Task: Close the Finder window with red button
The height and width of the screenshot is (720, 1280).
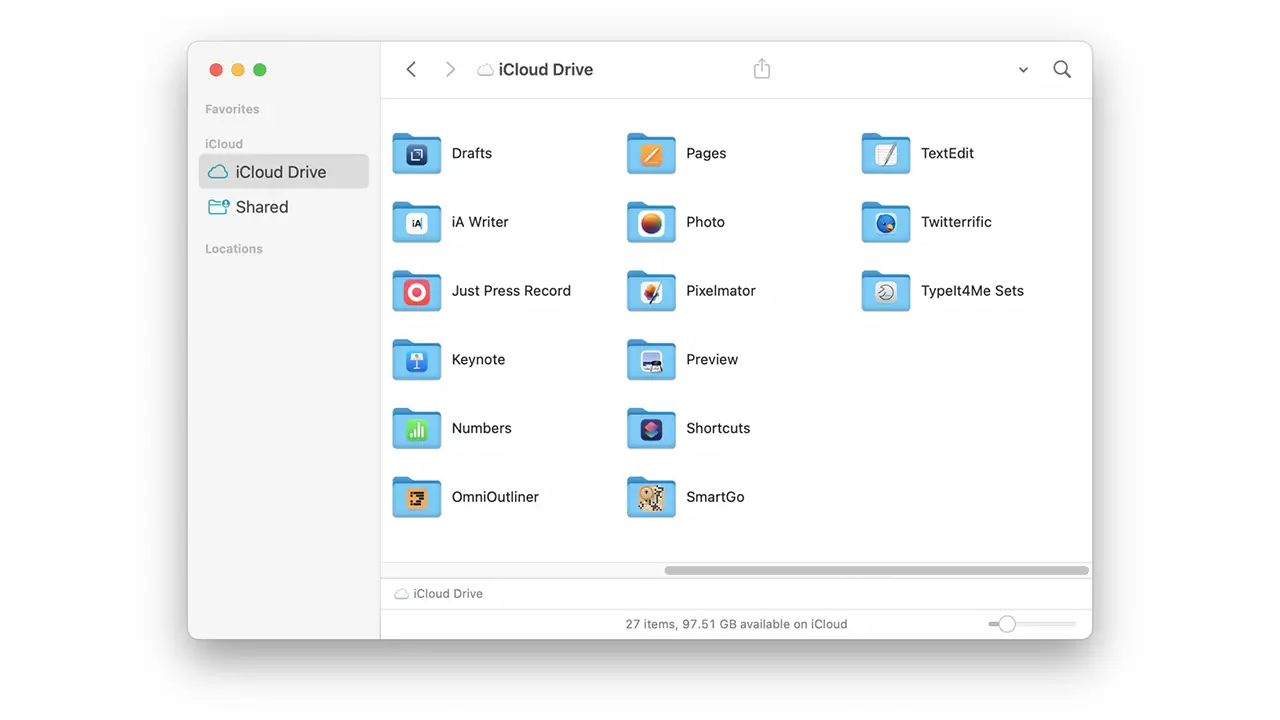Action: 216,70
